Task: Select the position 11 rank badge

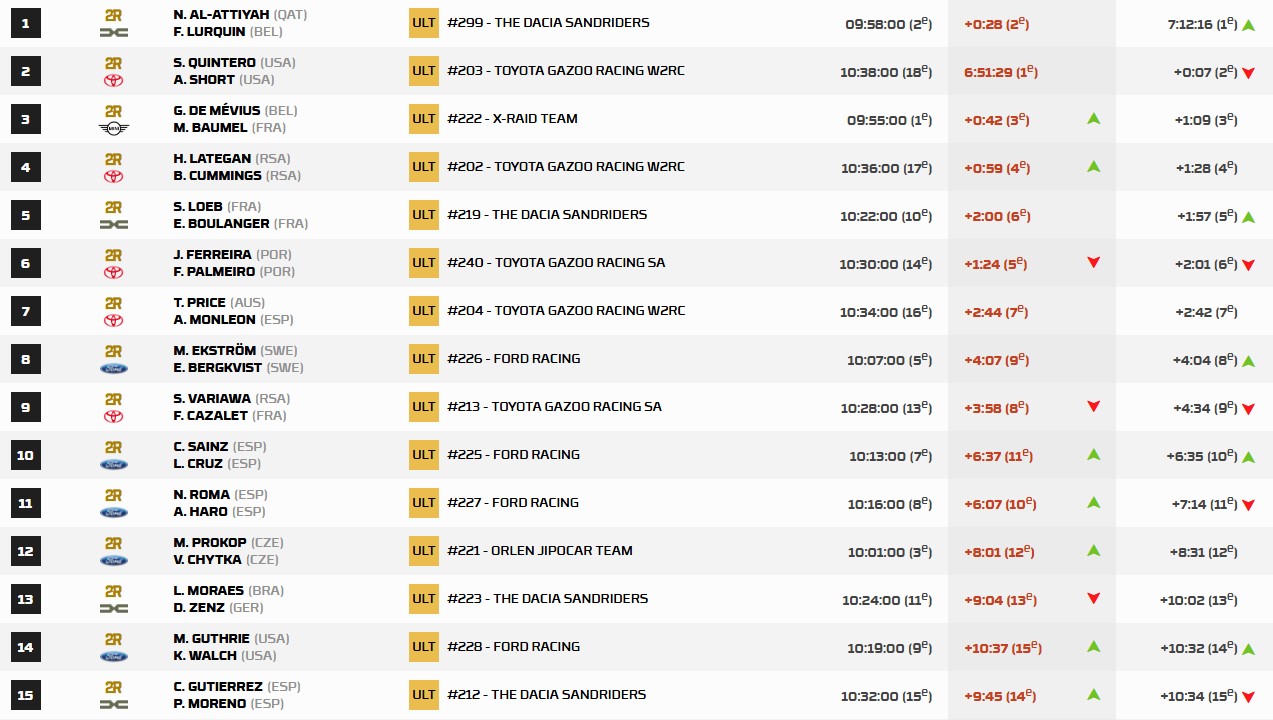Action: point(25,503)
